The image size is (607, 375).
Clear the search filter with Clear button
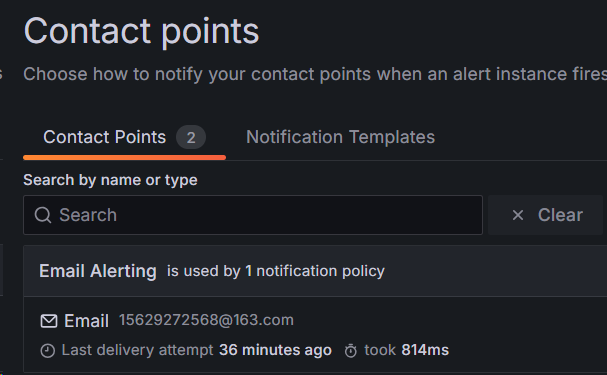[x=545, y=215]
